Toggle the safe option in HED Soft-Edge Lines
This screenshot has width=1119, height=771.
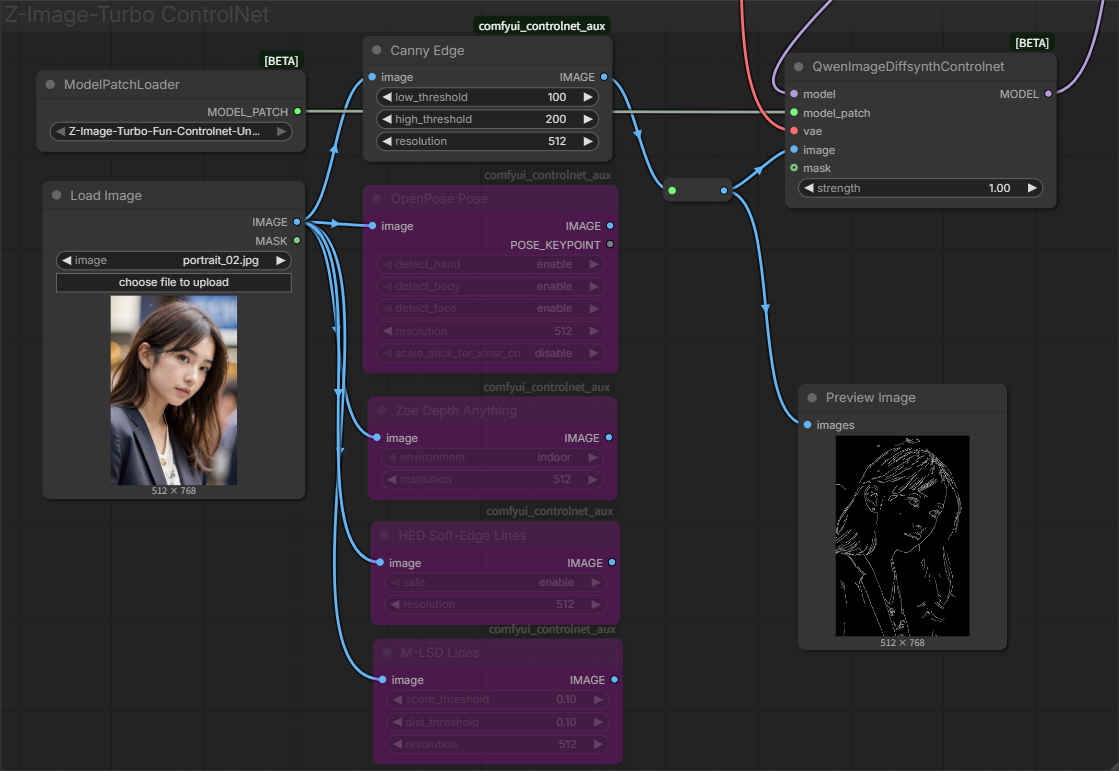[x=494, y=582]
